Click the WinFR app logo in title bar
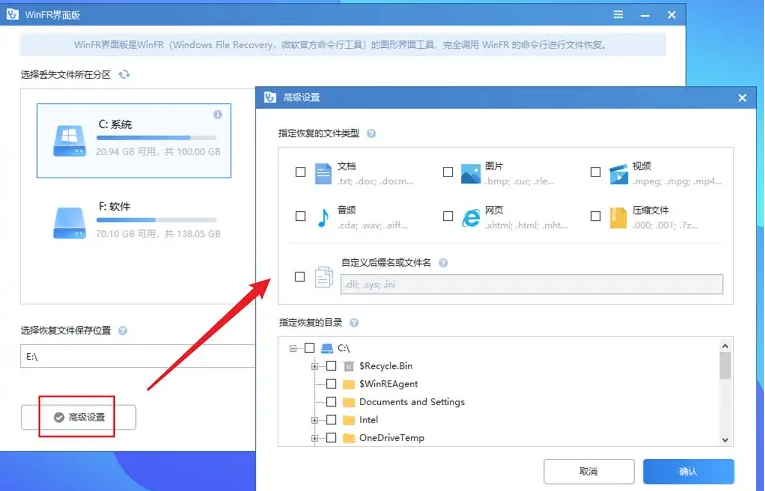This screenshot has width=765, height=491. 13,15
